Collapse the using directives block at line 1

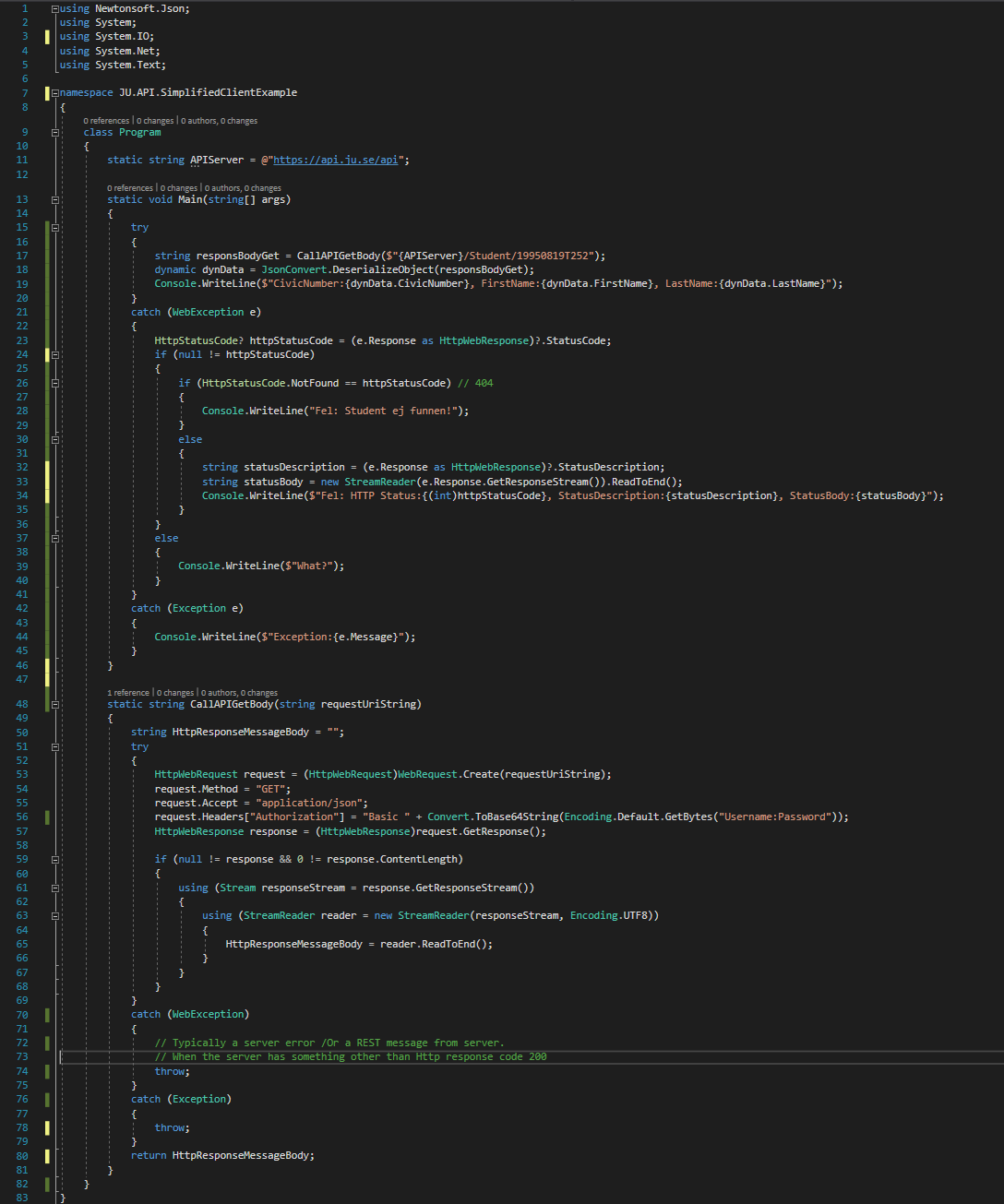coord(55,8)
